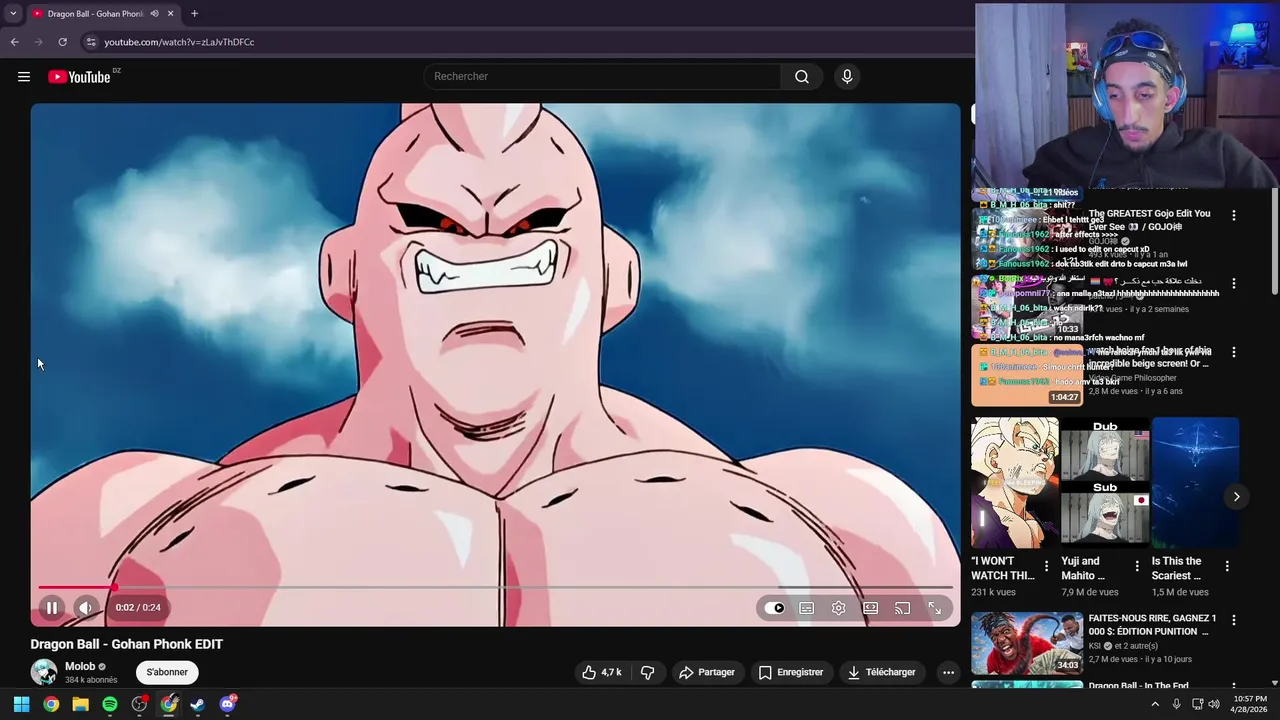Cast the video to a TV
Screen dimensions: 1280x720
click(x=903, y=608)
